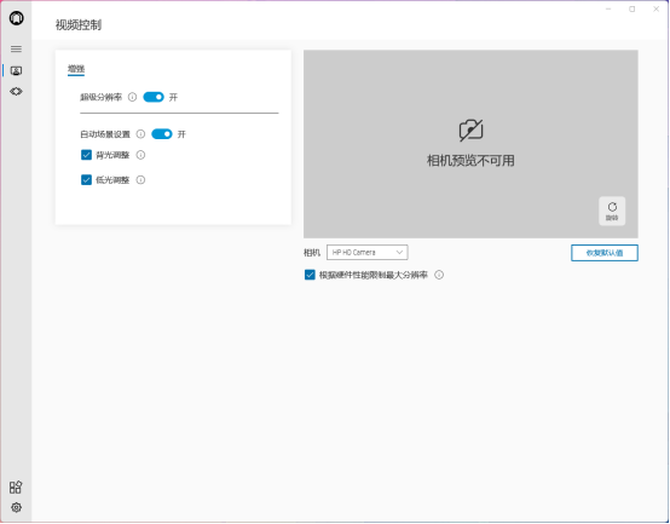The image size is (670, 524).
Task: Click the app logo at sidebar top
Action: [16, 19]
